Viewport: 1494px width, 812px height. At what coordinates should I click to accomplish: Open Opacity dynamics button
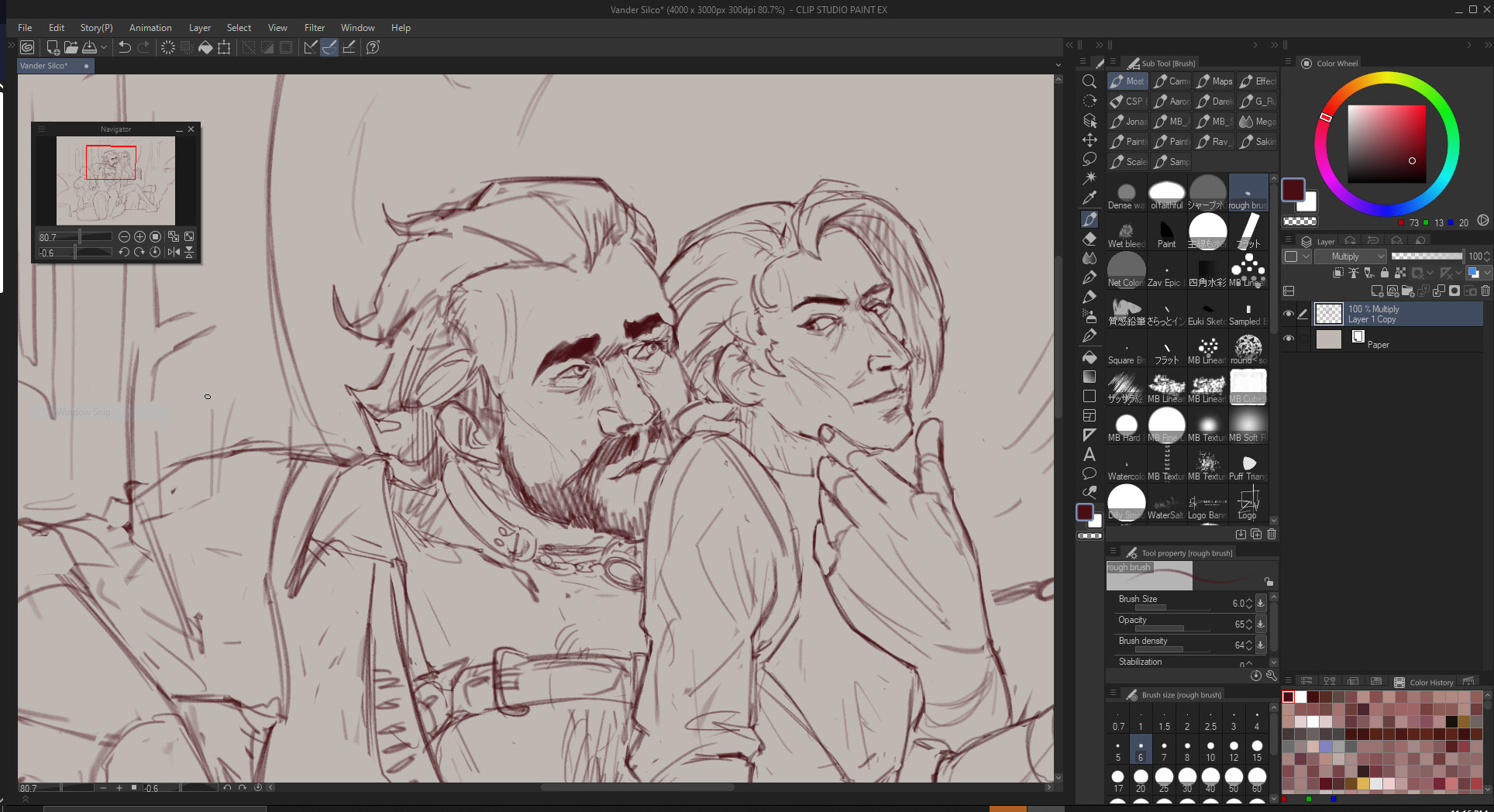1261,624
